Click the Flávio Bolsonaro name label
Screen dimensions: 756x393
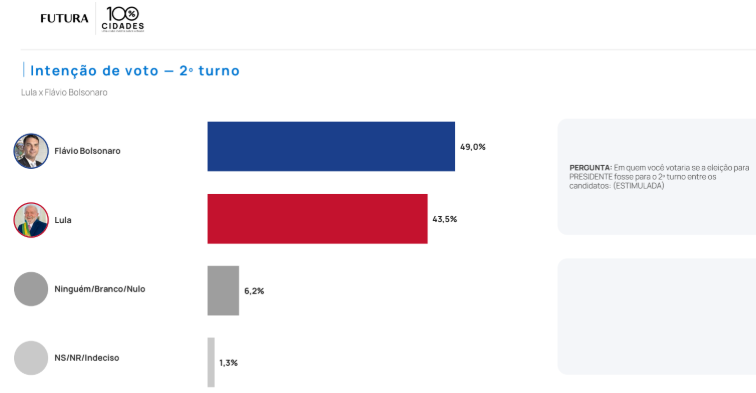(x=87, y=151)
